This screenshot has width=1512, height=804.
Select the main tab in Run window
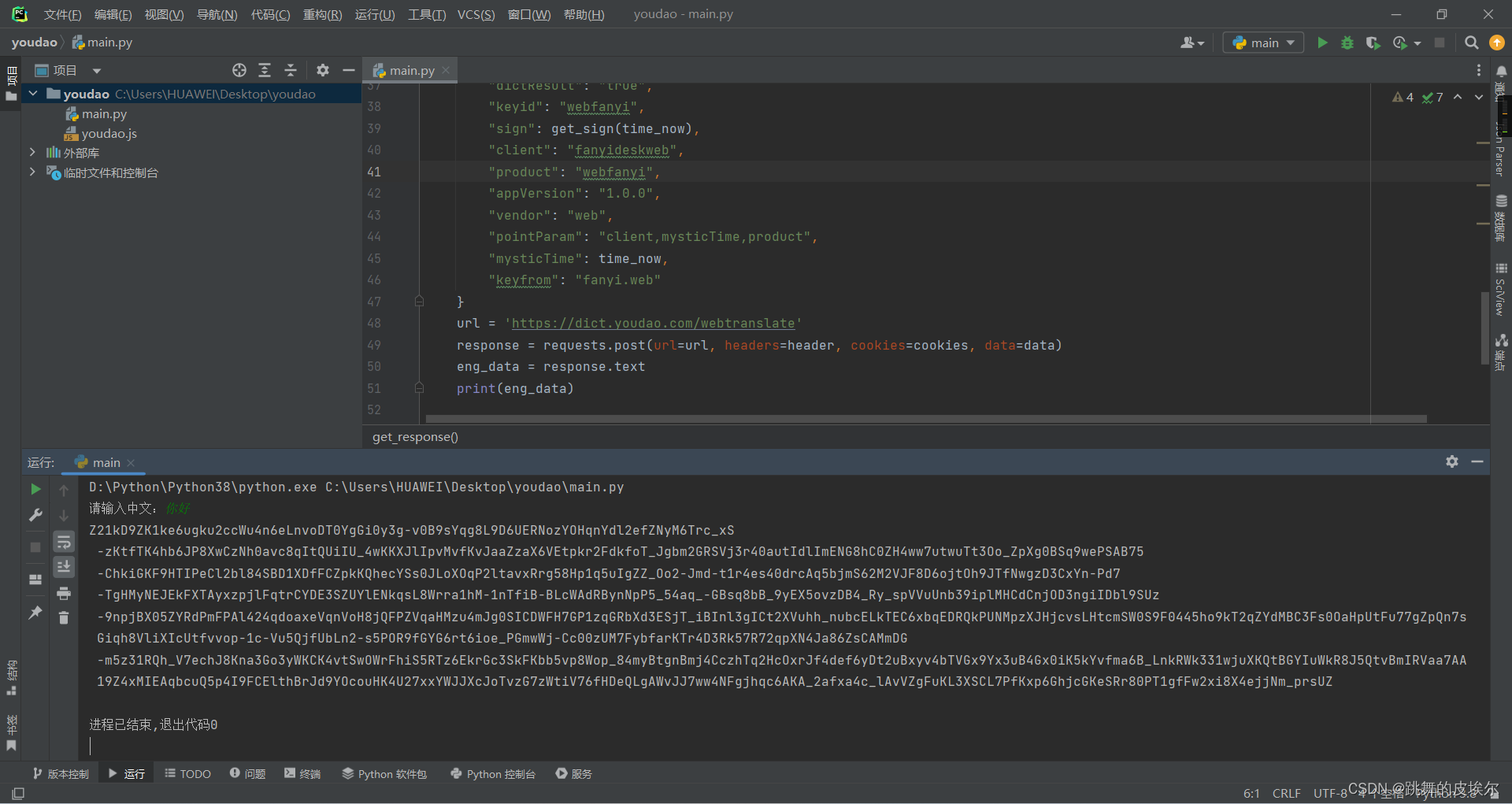click(106, 462)
